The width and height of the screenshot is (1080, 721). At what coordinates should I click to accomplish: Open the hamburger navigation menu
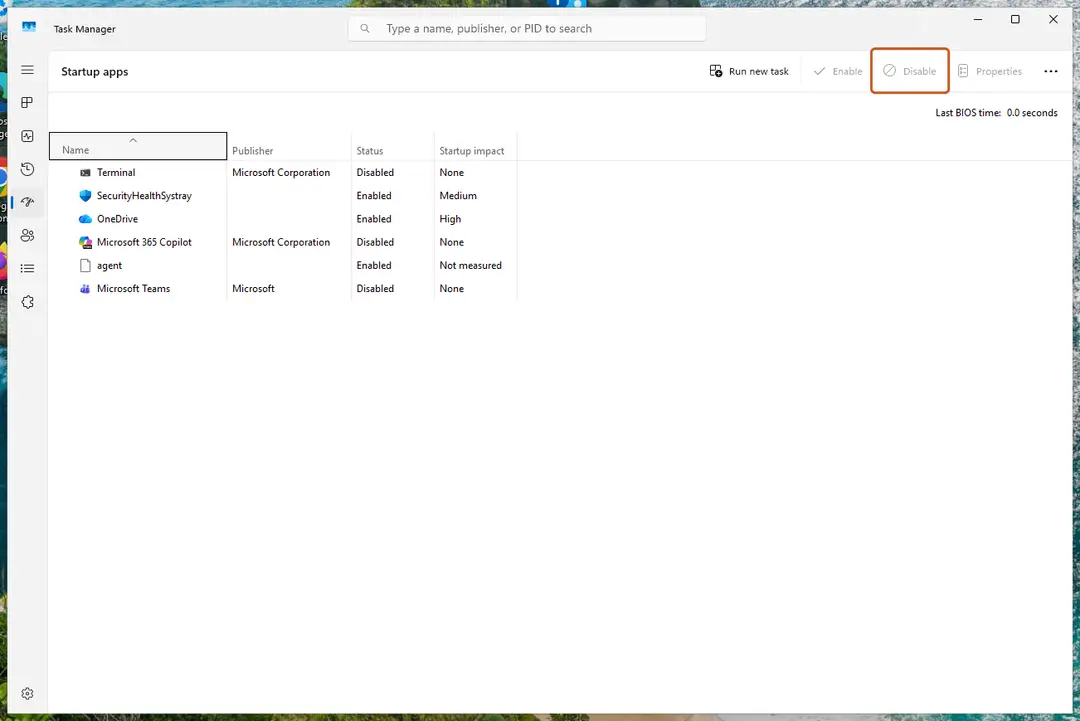tap(28, 70)
